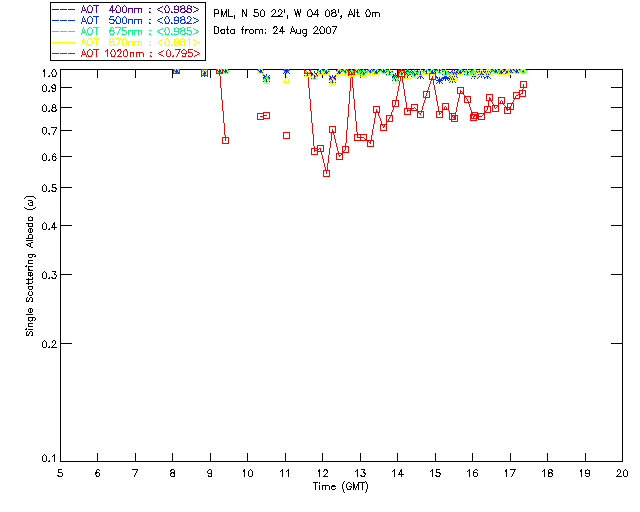Click the AOT 400nm legend entry
Screen dimensions: 640x512
[x=126, y=9]
